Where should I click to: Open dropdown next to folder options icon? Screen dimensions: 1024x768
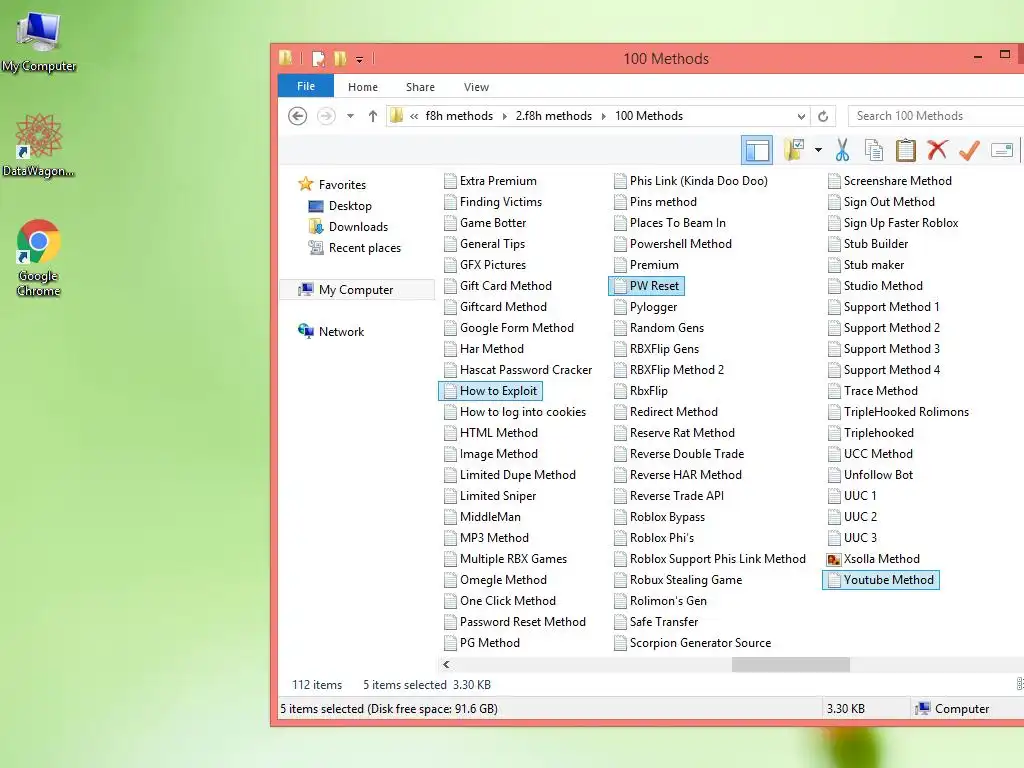pyautogui.click(x=818, y=150)
